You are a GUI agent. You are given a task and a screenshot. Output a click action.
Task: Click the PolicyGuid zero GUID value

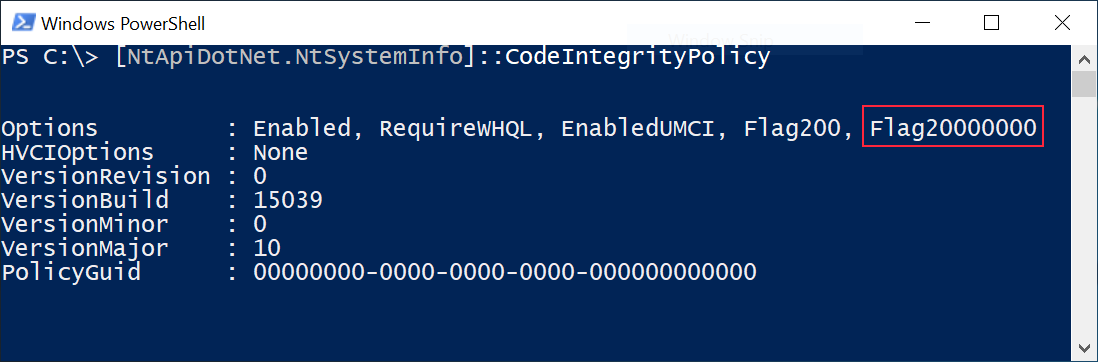[x=505, y=272]
